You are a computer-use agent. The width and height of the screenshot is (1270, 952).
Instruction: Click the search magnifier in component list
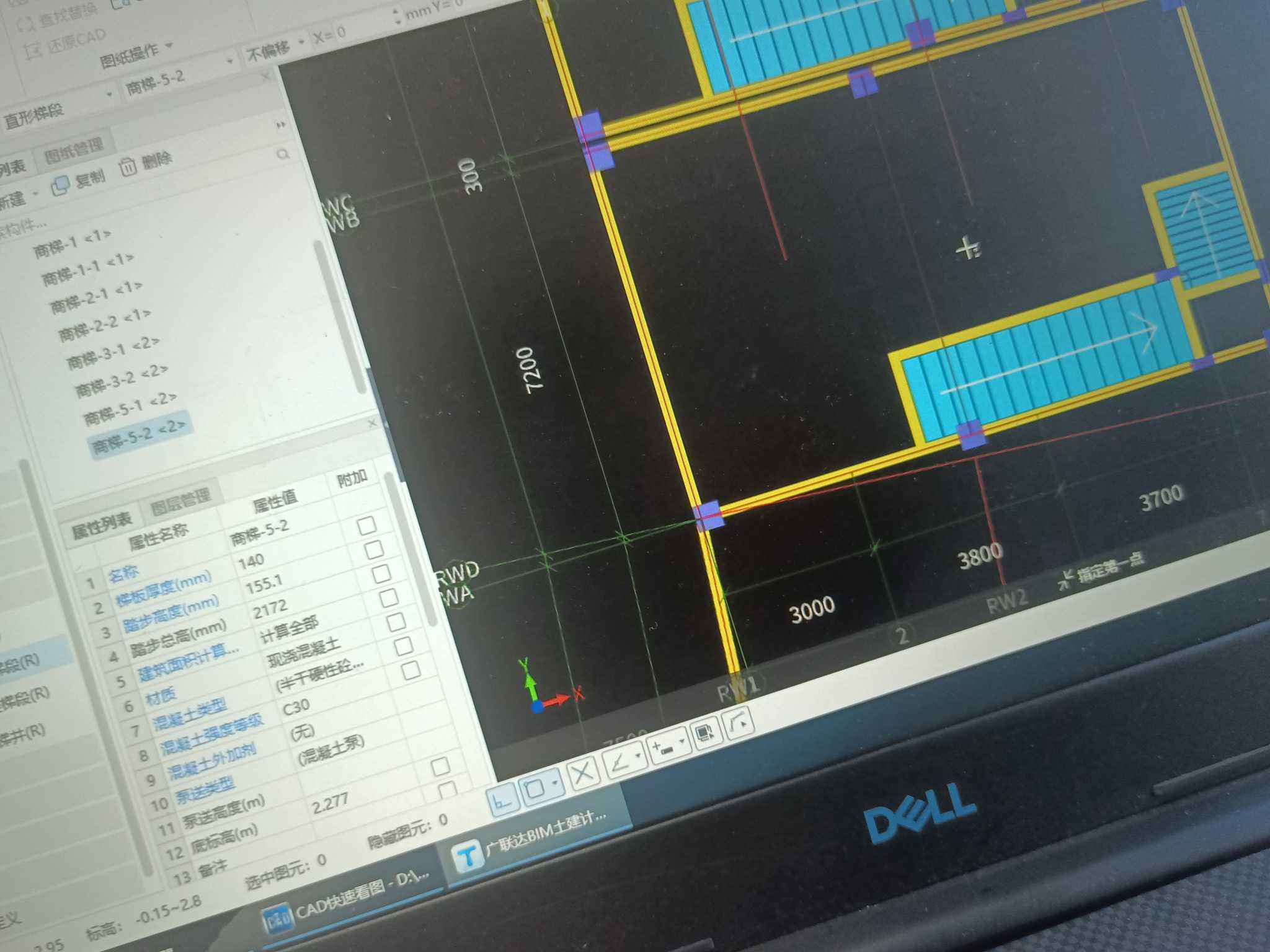pos(283,153)
